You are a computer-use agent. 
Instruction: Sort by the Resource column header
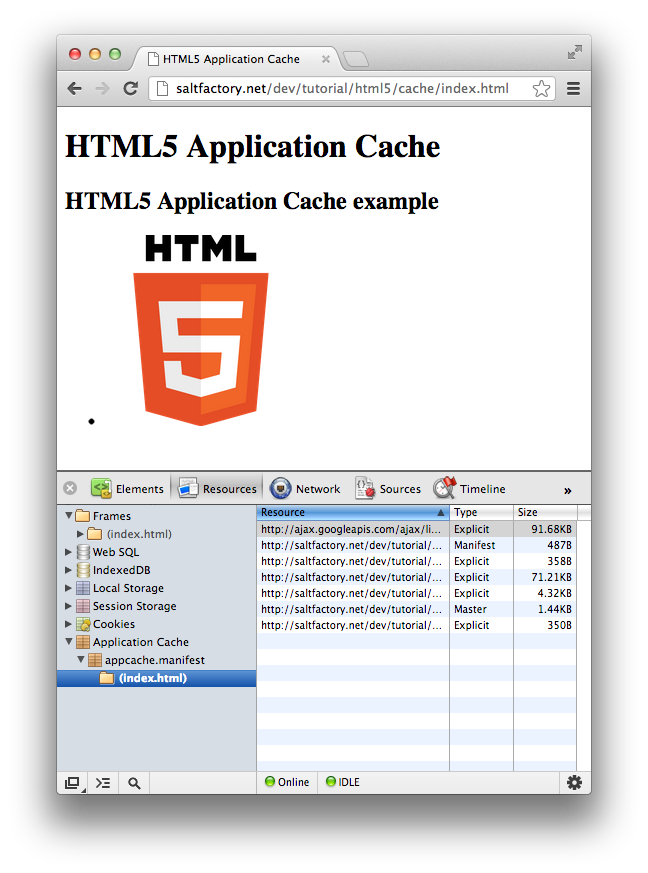[x=353, y=512]
